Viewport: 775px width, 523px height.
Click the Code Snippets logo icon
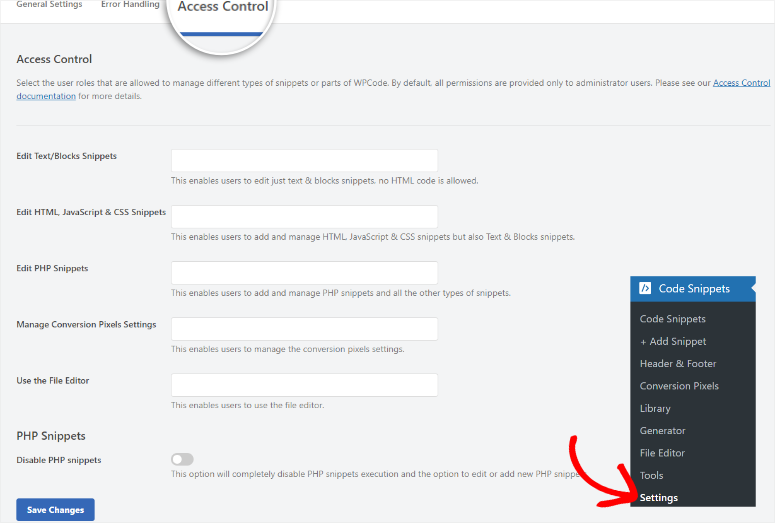pos(645,288)
